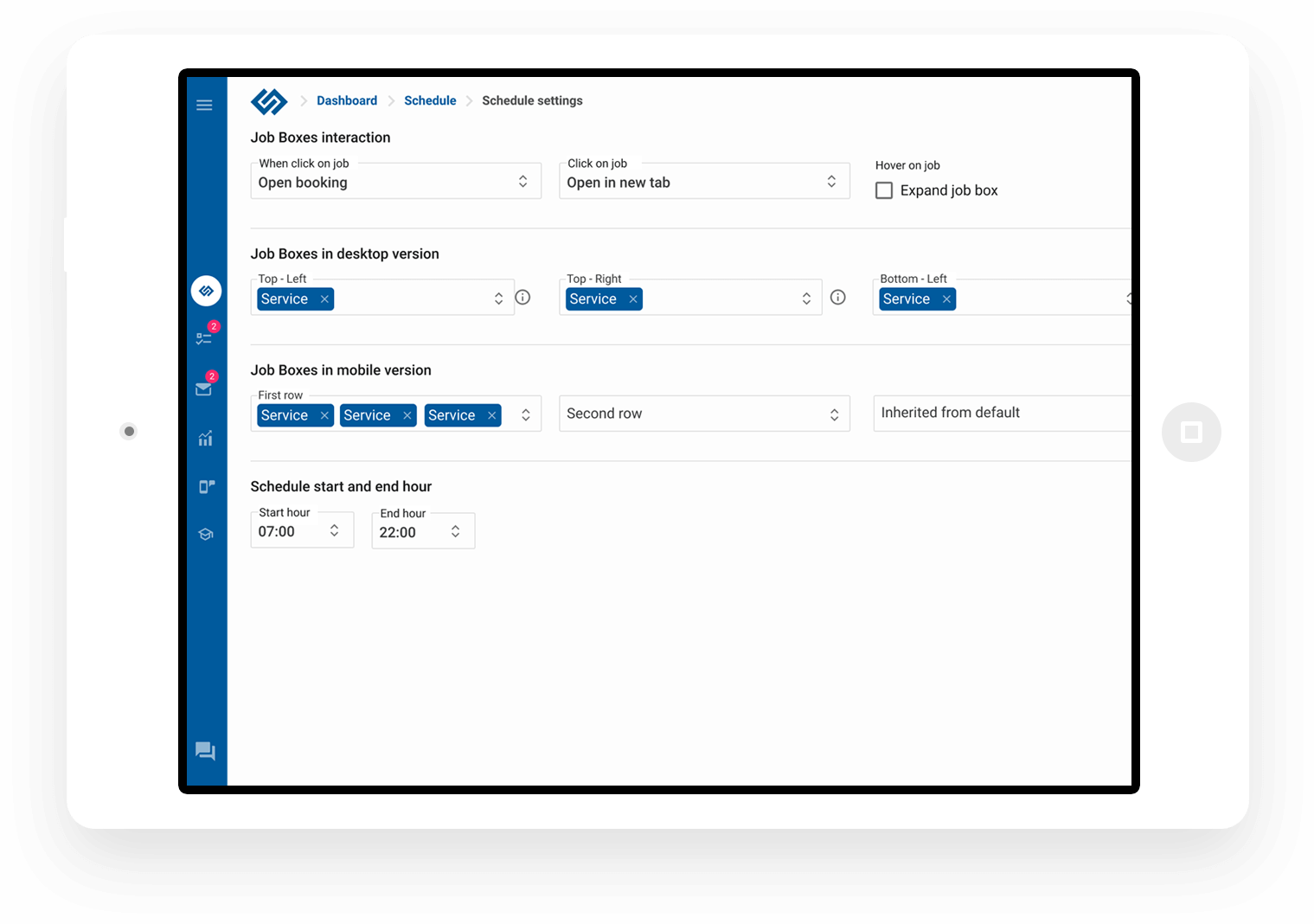Click the Job Boxes interaction heading
This screenshot has height=924, width=1314.
click(x=320, y=138)
